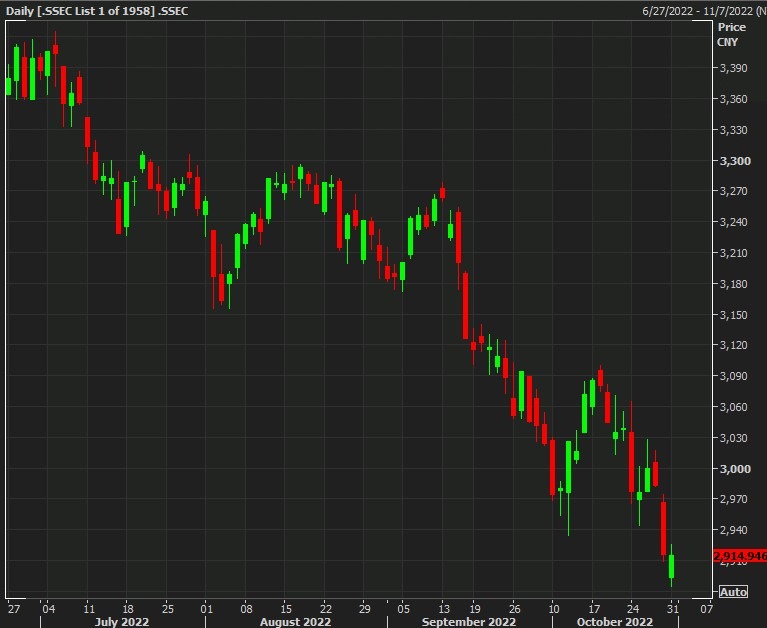Screen dimensions: 767x628
Task: Click the date label 22 on the time axis
Action: (325, 609)
